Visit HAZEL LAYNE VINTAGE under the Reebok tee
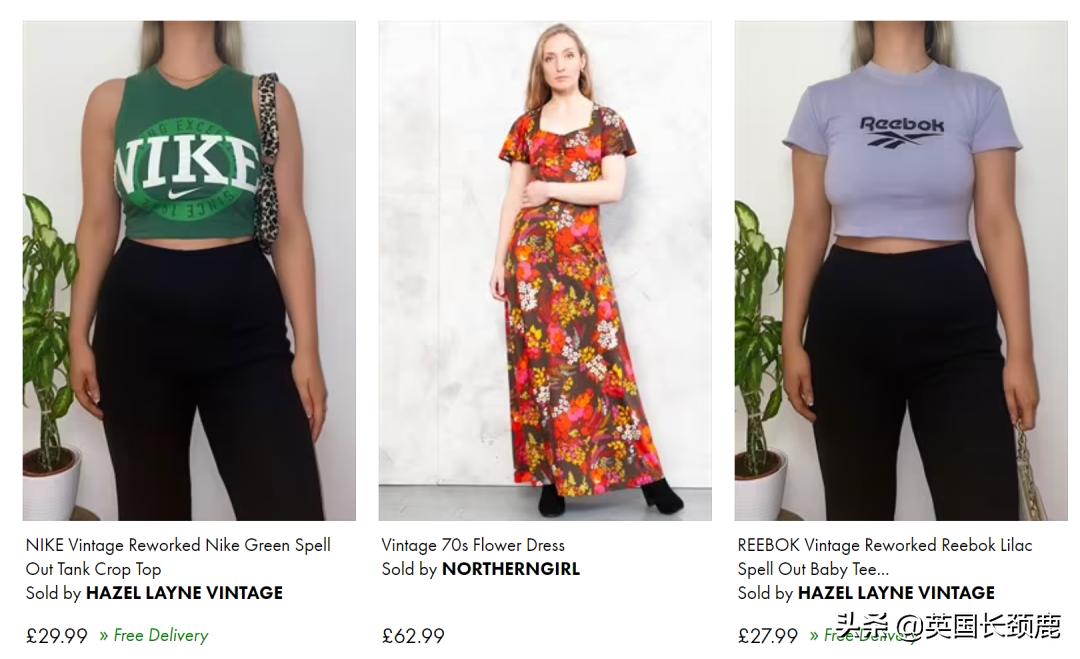Viewport: 1080px width, 659px height. click(x=895, y=592)
